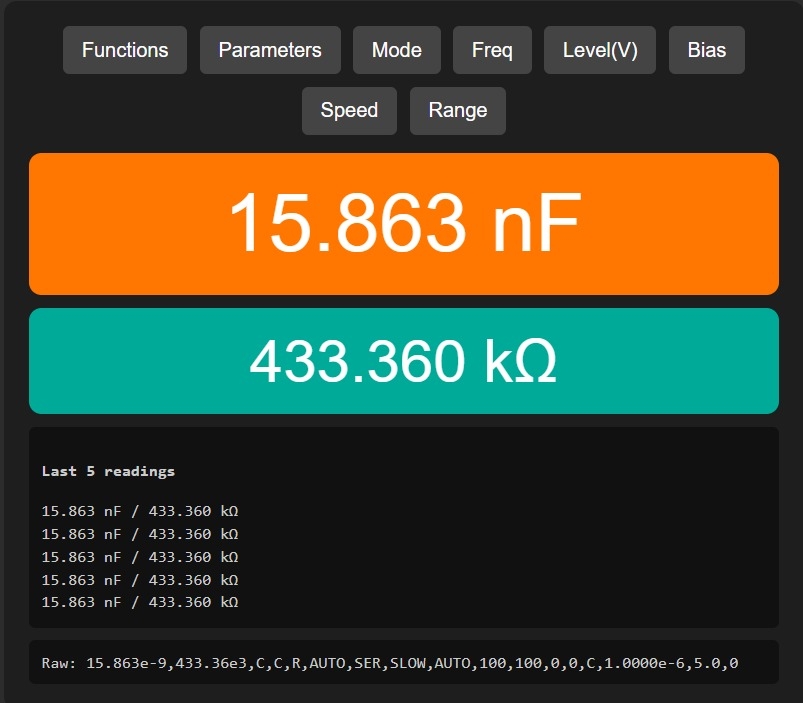
Task: Open the Parameters menu
Action: [270, 50]
